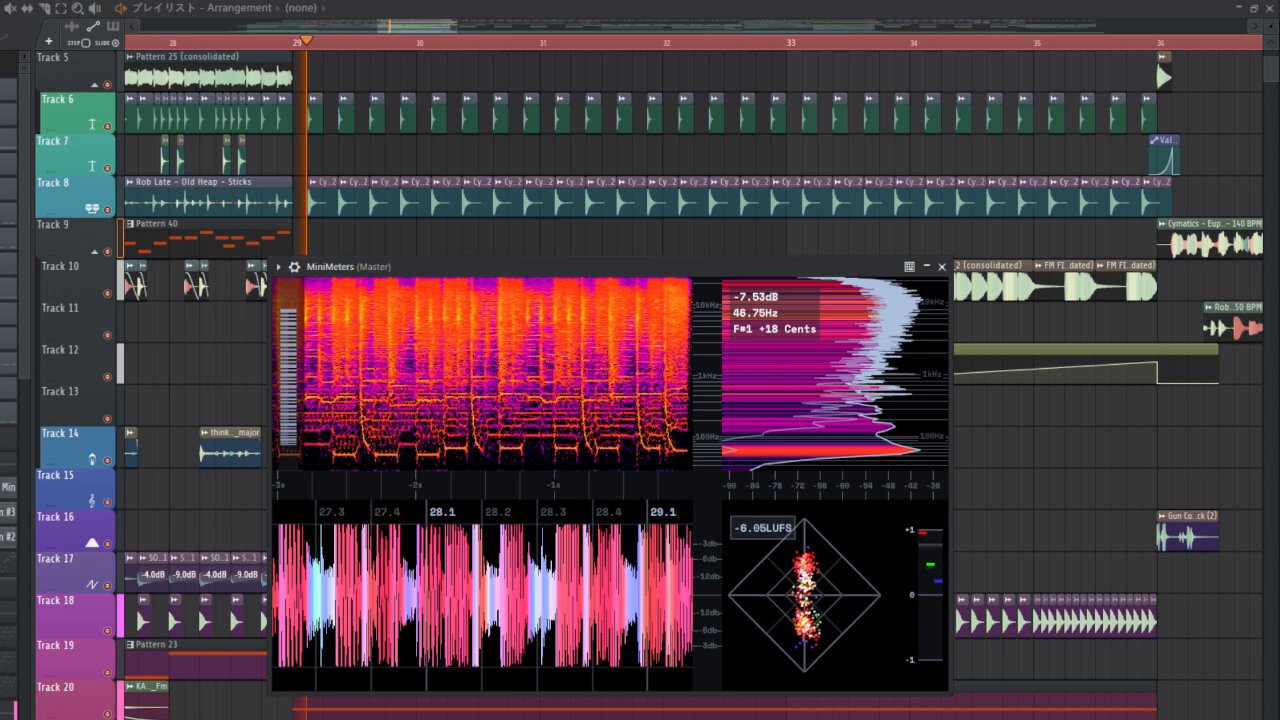1280x720 pixels.
Task: Open the Pattern 40 clip menu
Action: click(130, 224)
